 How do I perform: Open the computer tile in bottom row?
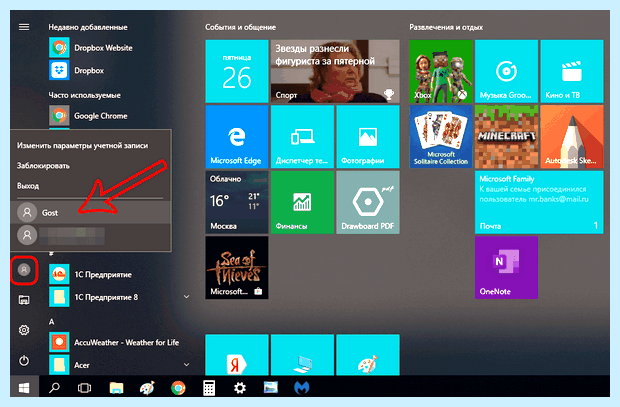click(302, 355)
